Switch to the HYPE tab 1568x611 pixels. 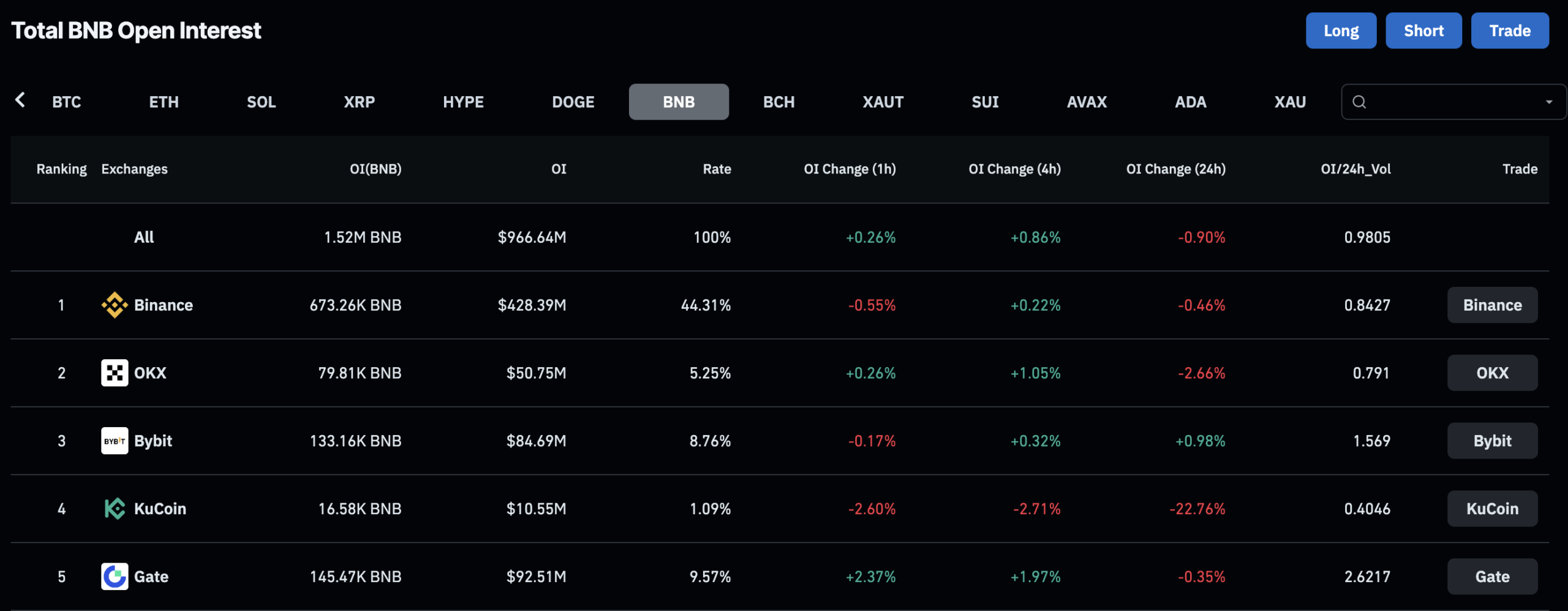(464, 102)
